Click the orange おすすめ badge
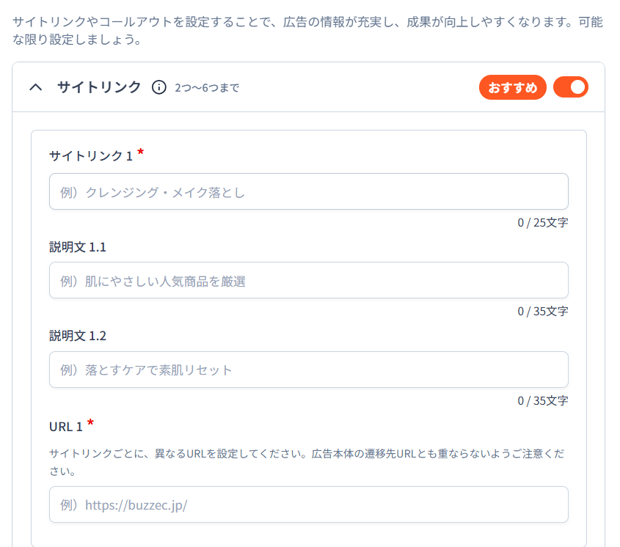The image size is (620, 547). point(512,87)
